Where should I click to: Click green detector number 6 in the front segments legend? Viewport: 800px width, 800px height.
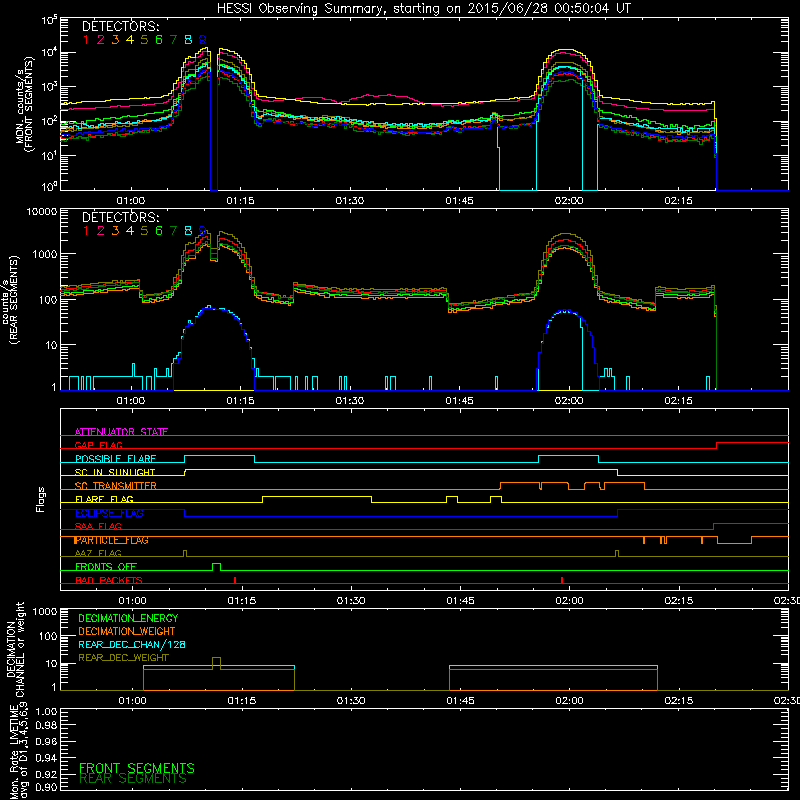tap(159, 39)
